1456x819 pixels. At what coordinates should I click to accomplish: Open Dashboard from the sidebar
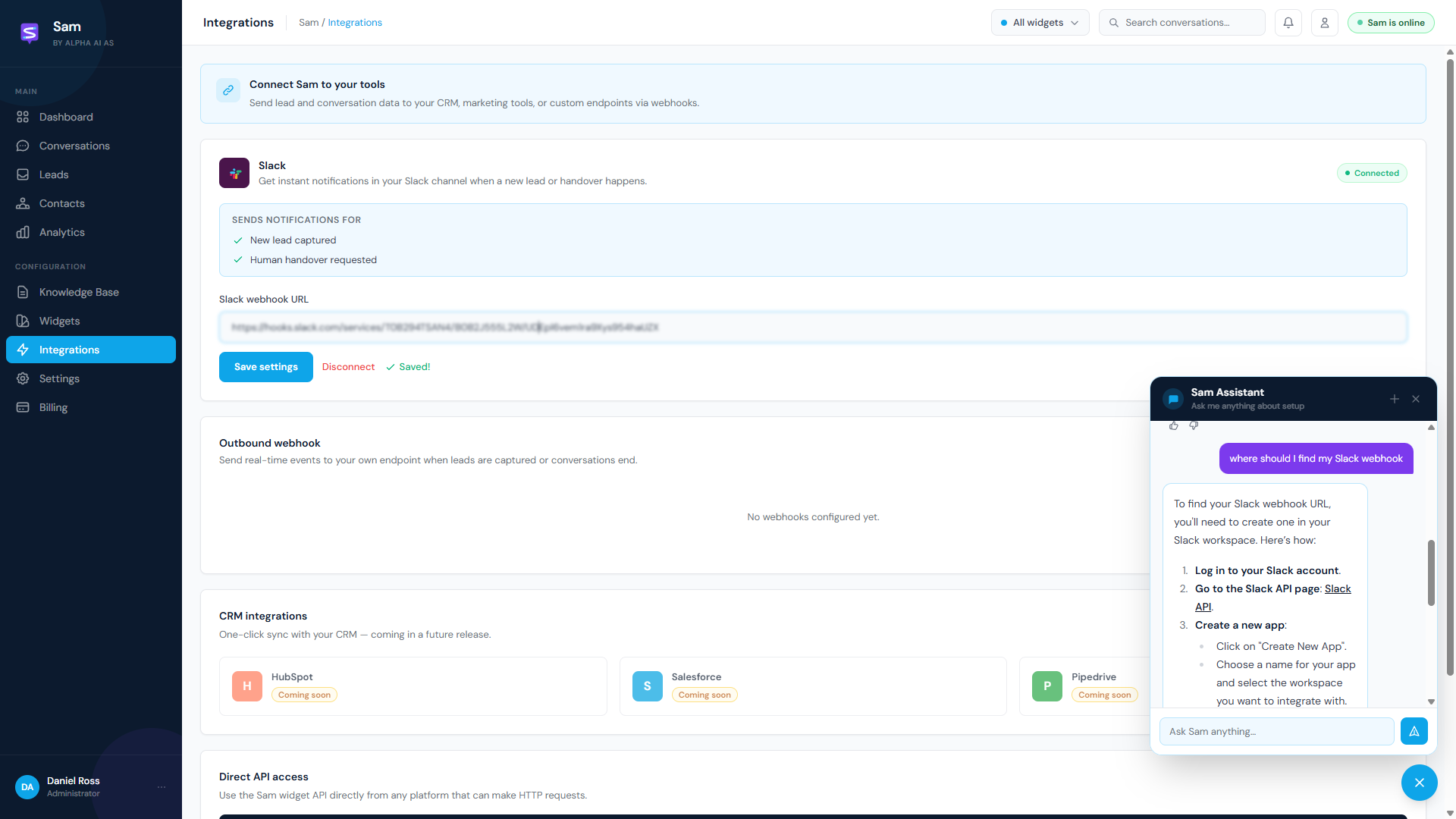tap(91, 117)
